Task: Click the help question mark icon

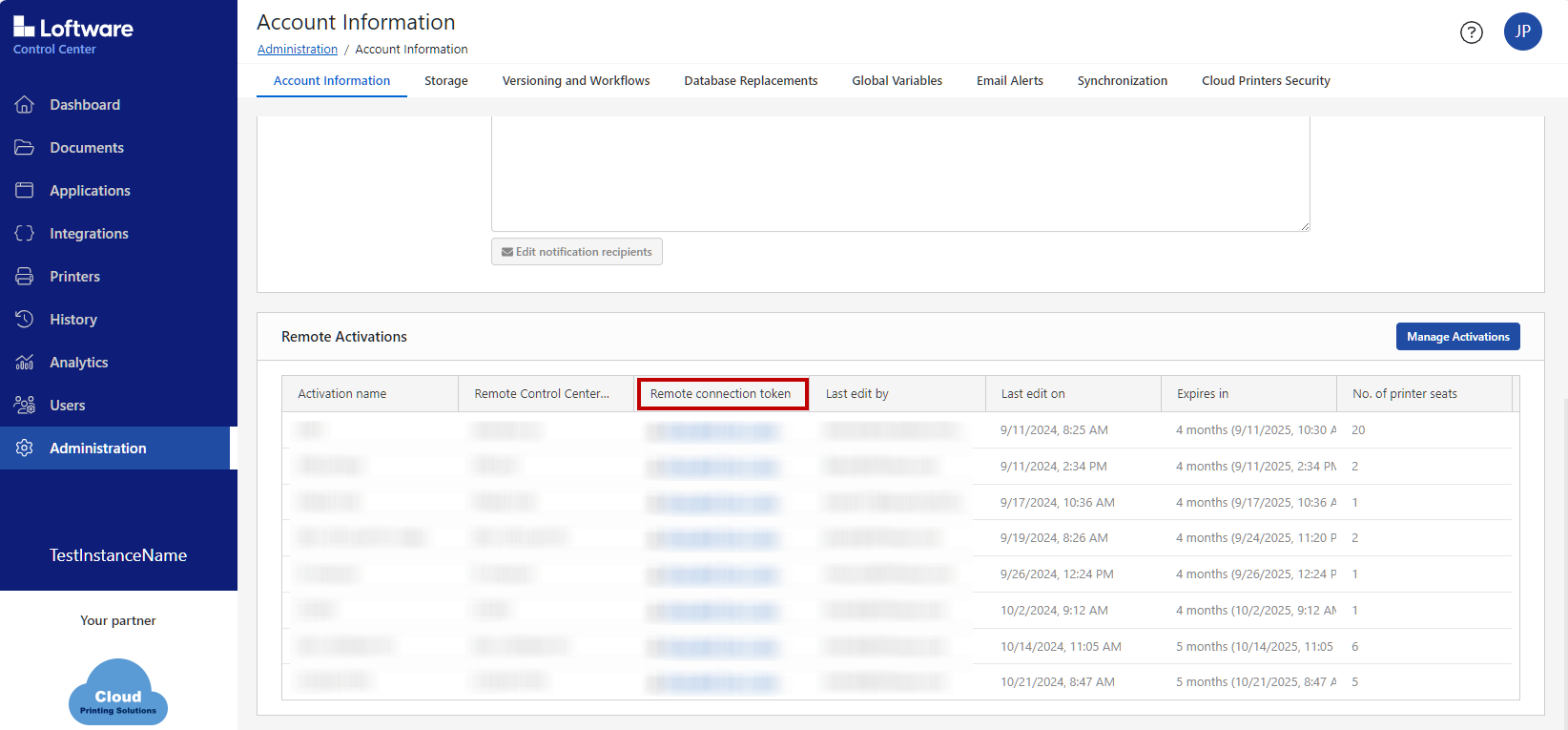Action: pyautogui.click(x=1471, y=32)
